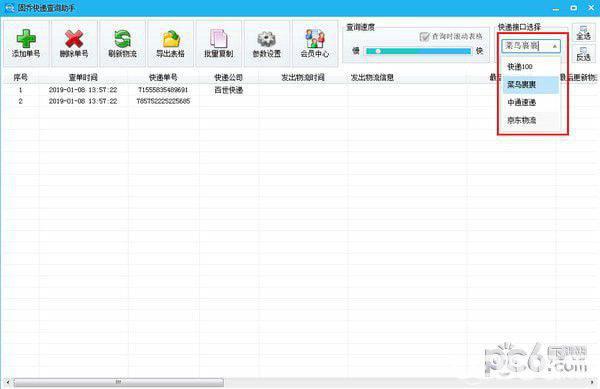The height and width of the screenshot is (389, 600).
Task: Collapse the 快递接口选择 combo box arrow
Action: click(554, 46)
